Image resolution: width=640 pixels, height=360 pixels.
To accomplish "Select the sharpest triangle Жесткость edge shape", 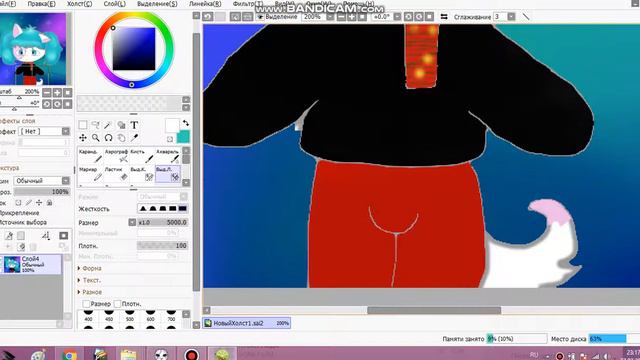I will pyautogui.click(x=143, y=209).
